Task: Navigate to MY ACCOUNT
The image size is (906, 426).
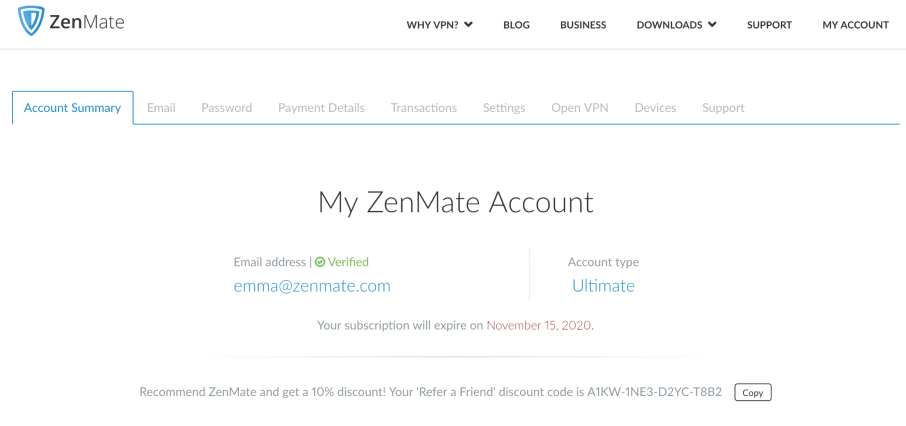Action: [x=855, y=25]
